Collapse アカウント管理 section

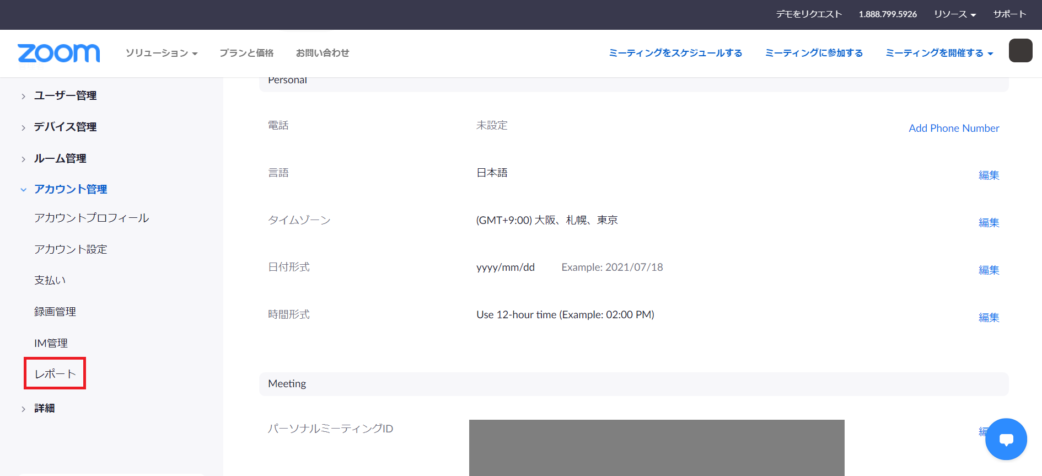click(70, 189)
